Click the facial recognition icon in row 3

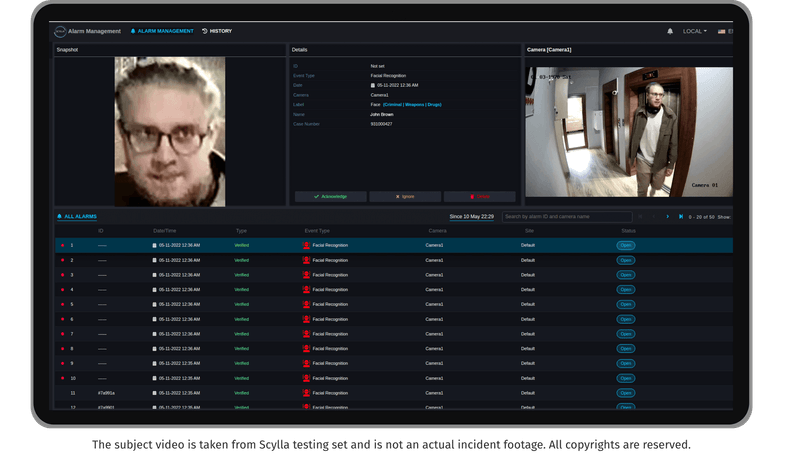coord(306,275)
